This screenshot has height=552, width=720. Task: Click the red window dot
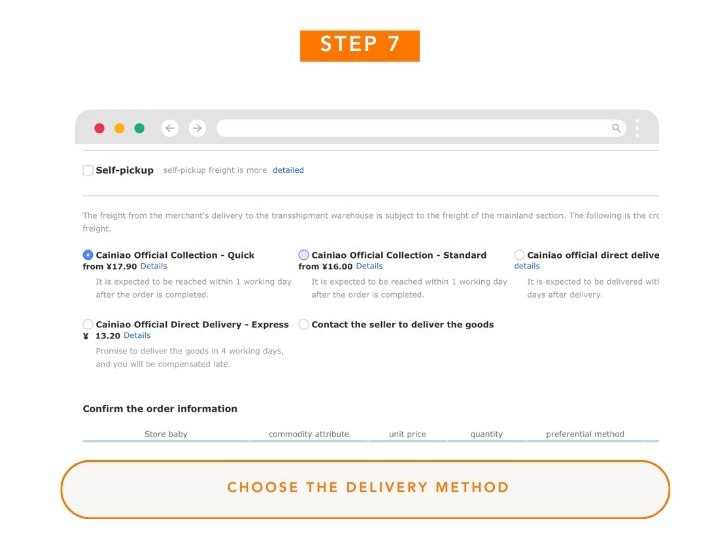point(99,128)
